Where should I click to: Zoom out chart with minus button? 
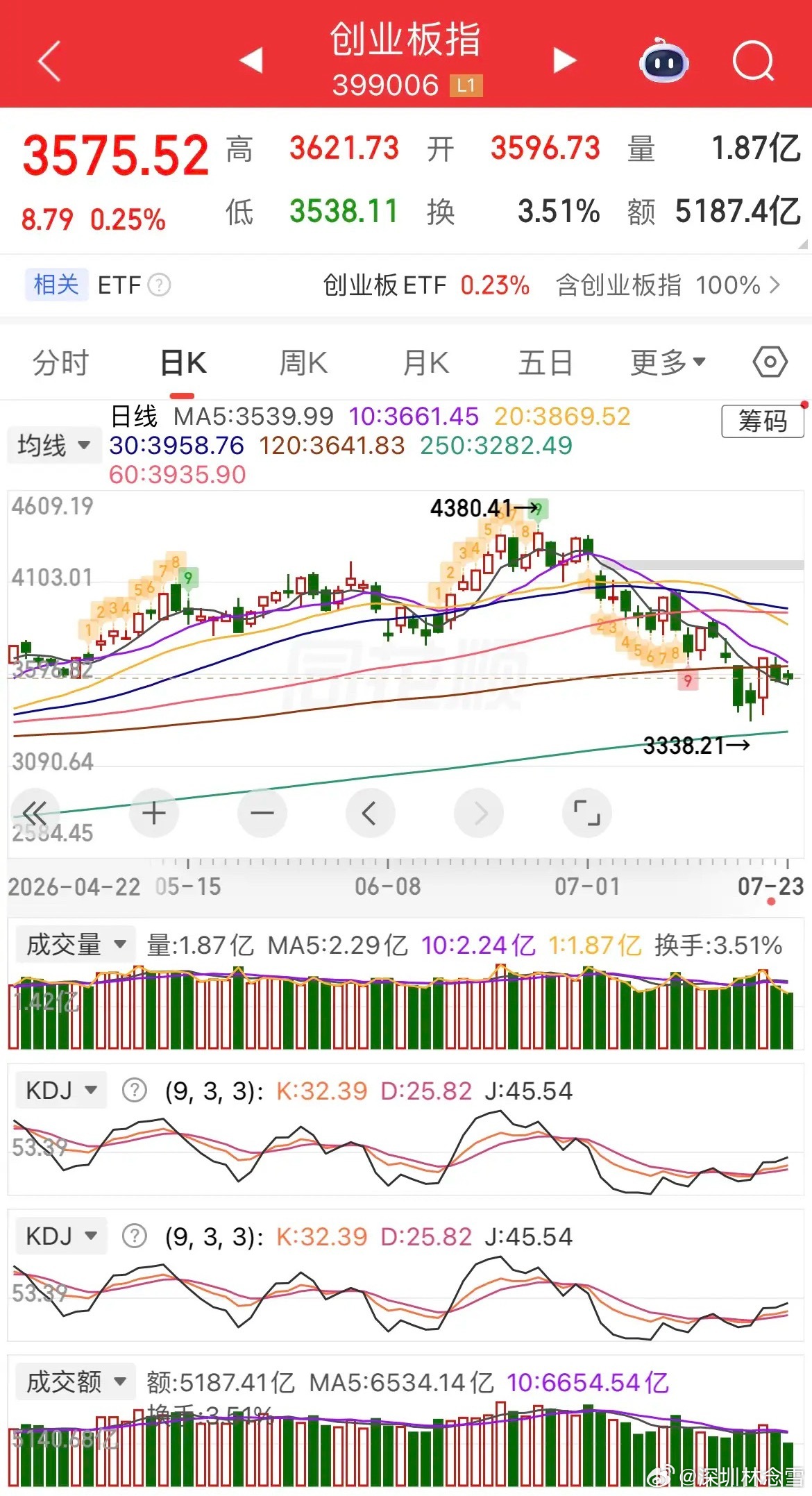[262, 812]
